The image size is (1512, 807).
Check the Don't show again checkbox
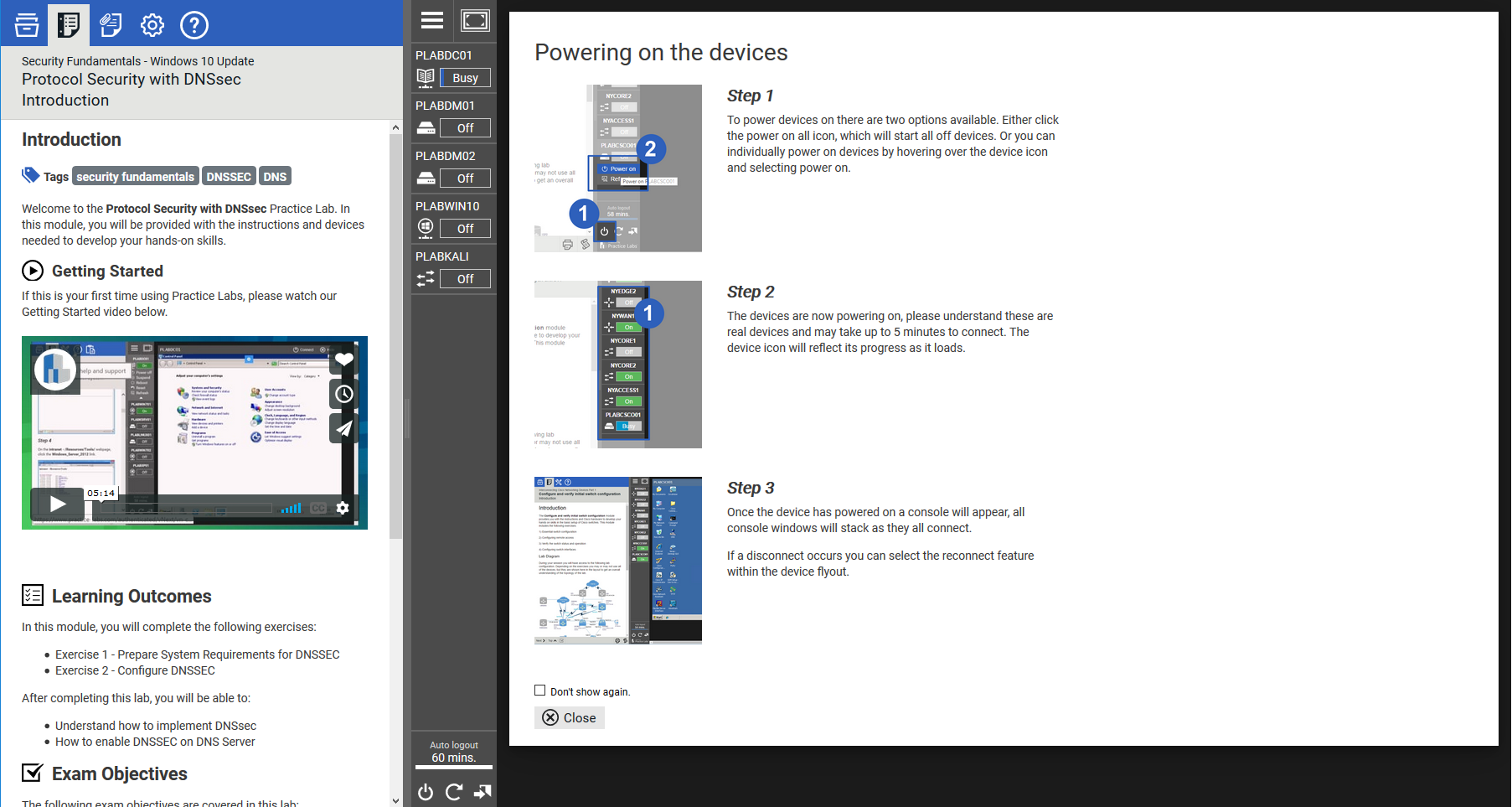coord(540,691)
